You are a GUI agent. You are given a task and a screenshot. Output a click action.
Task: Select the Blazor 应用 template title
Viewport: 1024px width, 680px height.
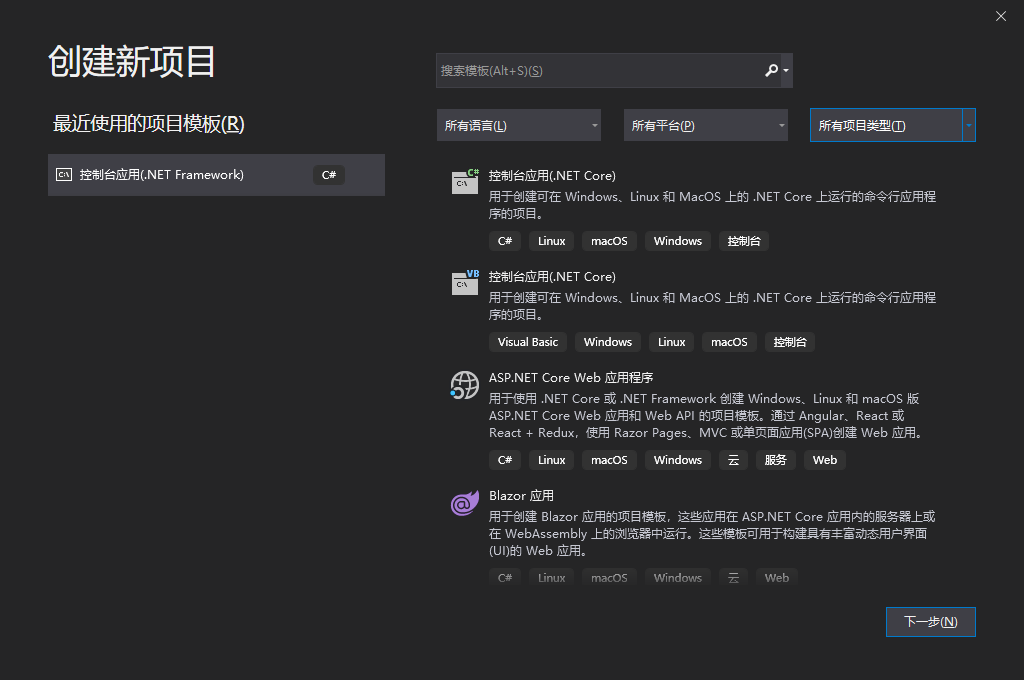(521, 496)
